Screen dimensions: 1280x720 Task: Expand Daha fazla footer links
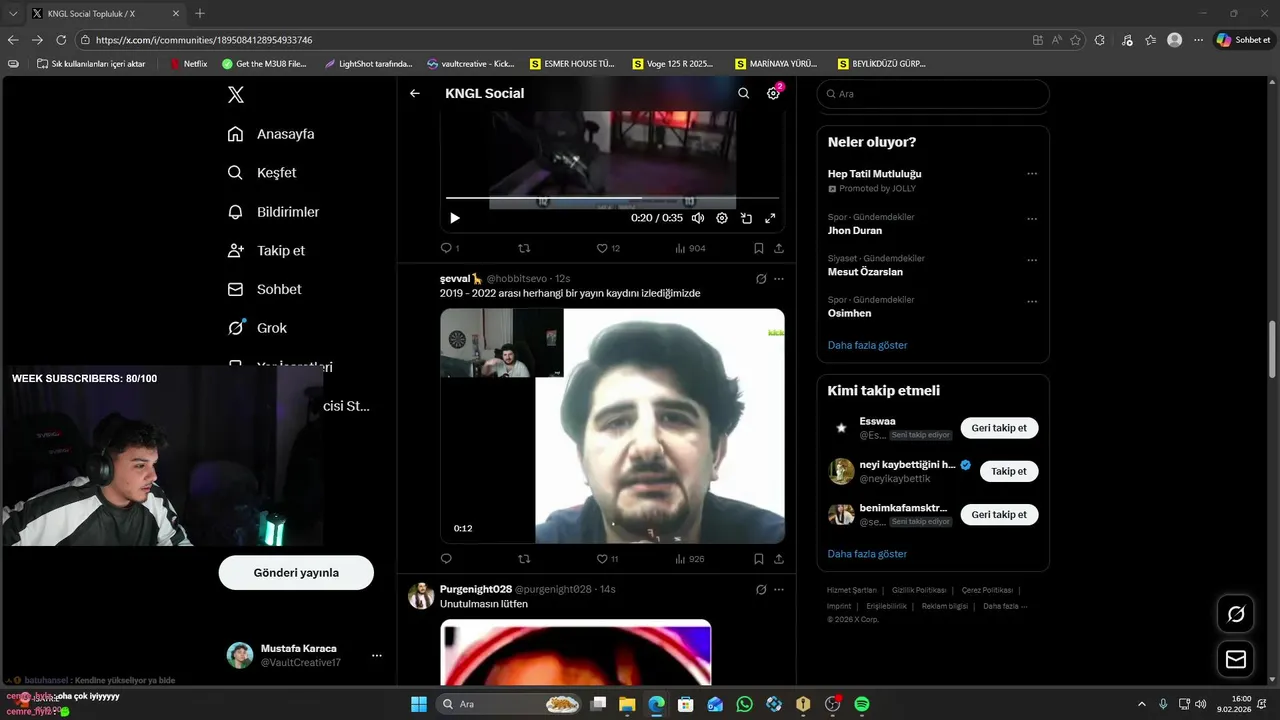(x=1004, y=606)
